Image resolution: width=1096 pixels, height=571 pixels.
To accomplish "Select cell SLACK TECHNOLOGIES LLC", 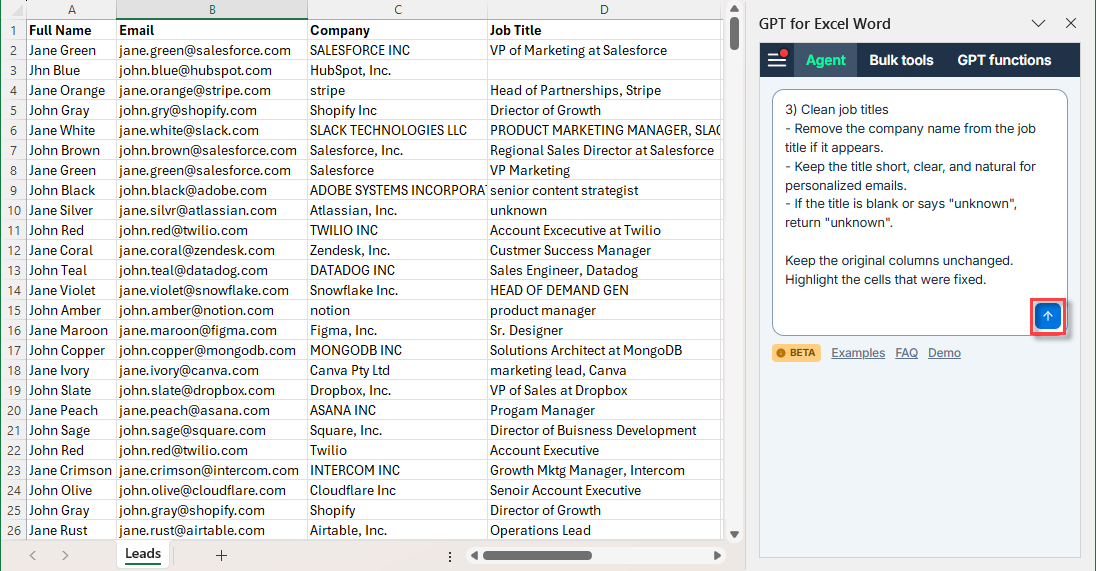I will 398,130.
